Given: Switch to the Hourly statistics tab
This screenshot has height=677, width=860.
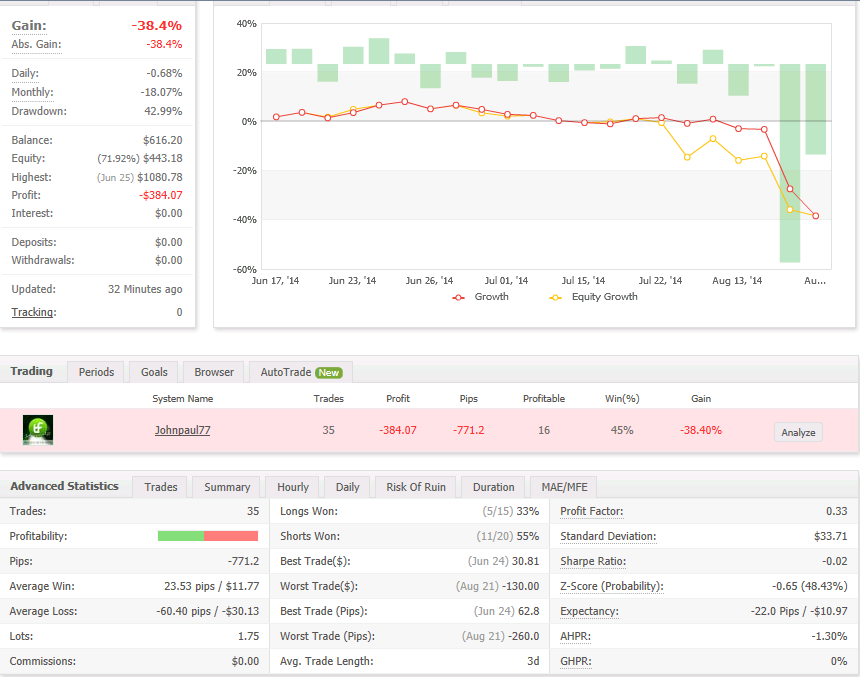Looking at the screenshot, I should 293,487.
